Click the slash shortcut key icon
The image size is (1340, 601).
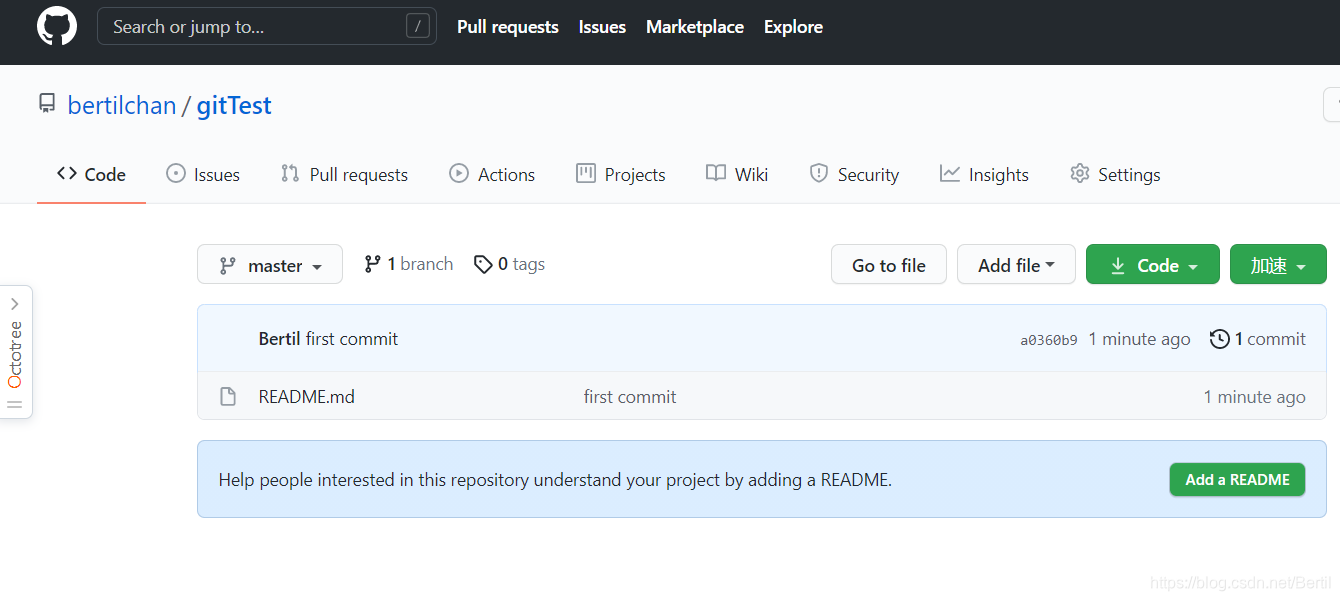tap(418, 26)
